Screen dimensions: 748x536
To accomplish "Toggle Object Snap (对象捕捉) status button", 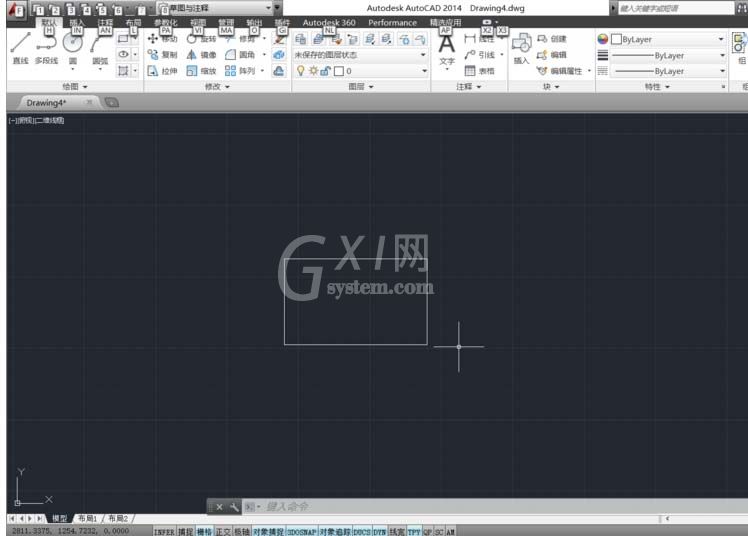I will pyautogui.click(x=269, y=532).
